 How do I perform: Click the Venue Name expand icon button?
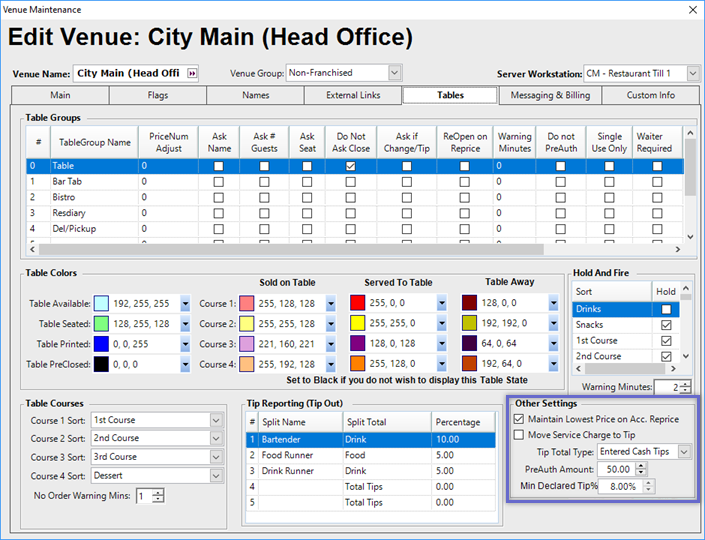tap(192, 74)
